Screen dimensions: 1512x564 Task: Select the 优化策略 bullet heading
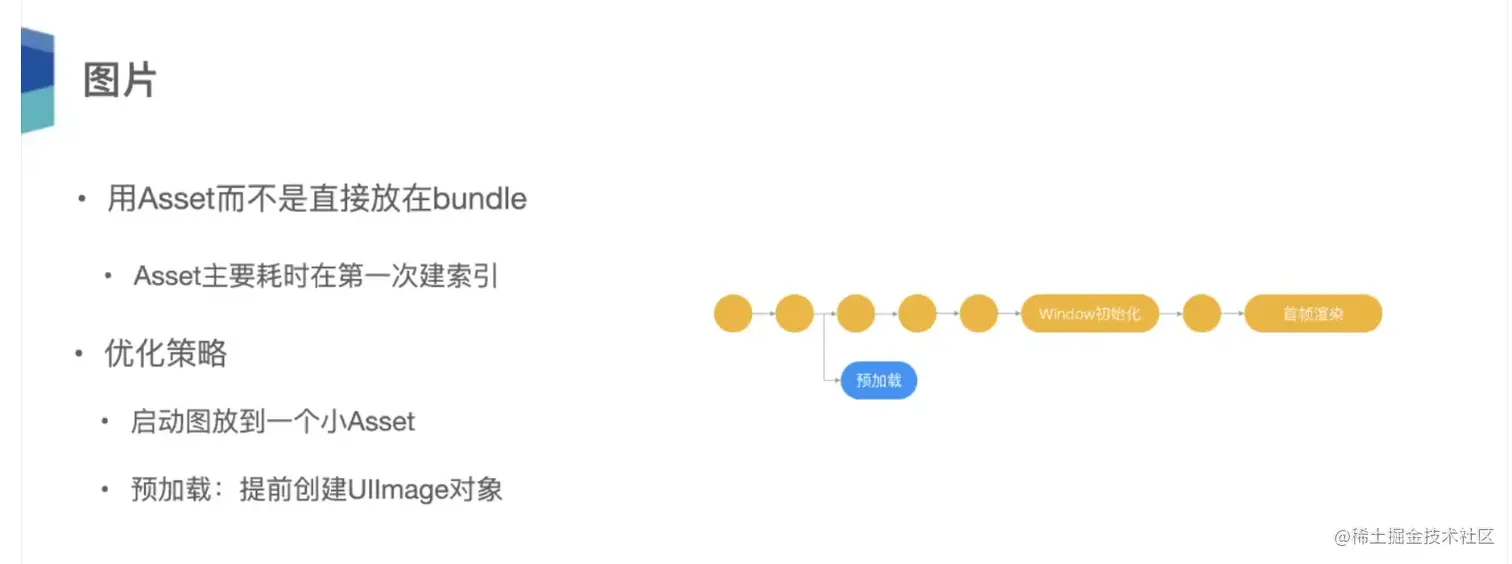[166, 353]
